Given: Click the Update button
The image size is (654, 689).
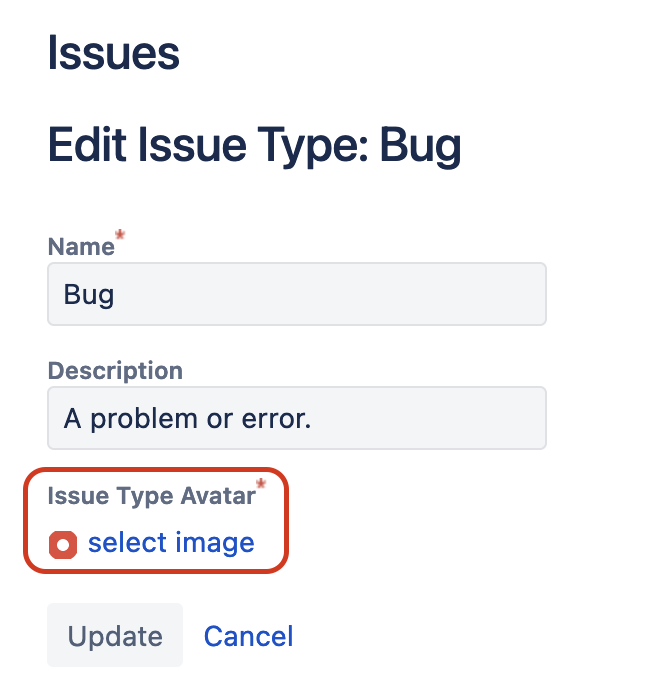Looking at the screenshot, I should 115,635.
